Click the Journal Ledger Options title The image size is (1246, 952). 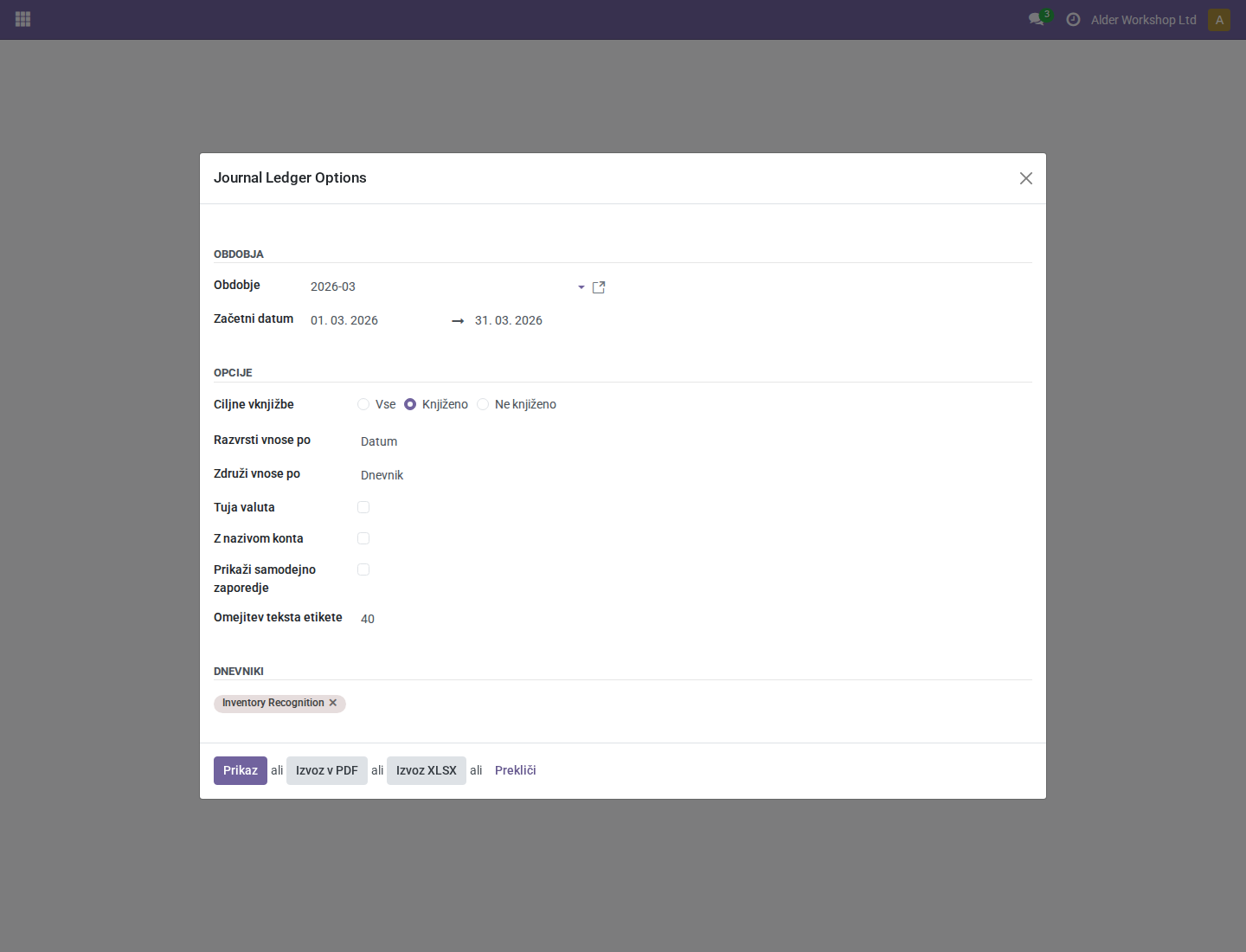(x=290, y=177)
